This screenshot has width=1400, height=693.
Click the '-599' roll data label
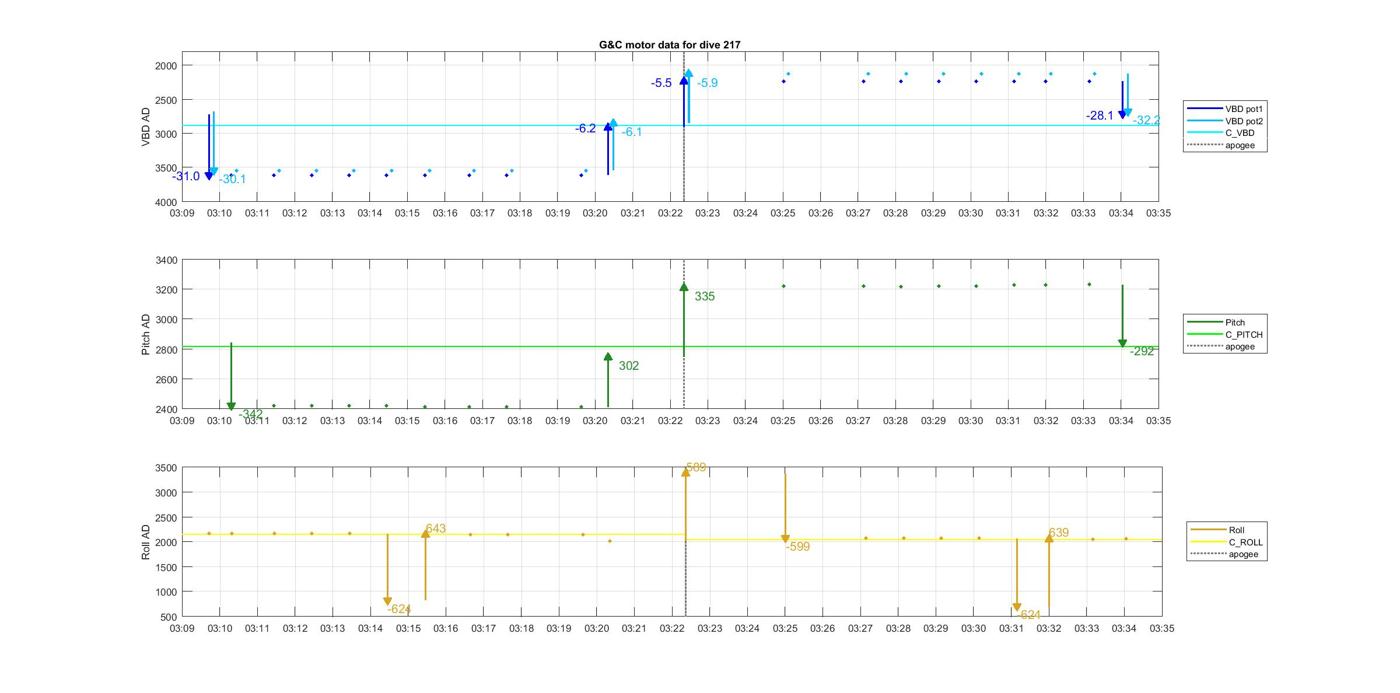[798, 547]
